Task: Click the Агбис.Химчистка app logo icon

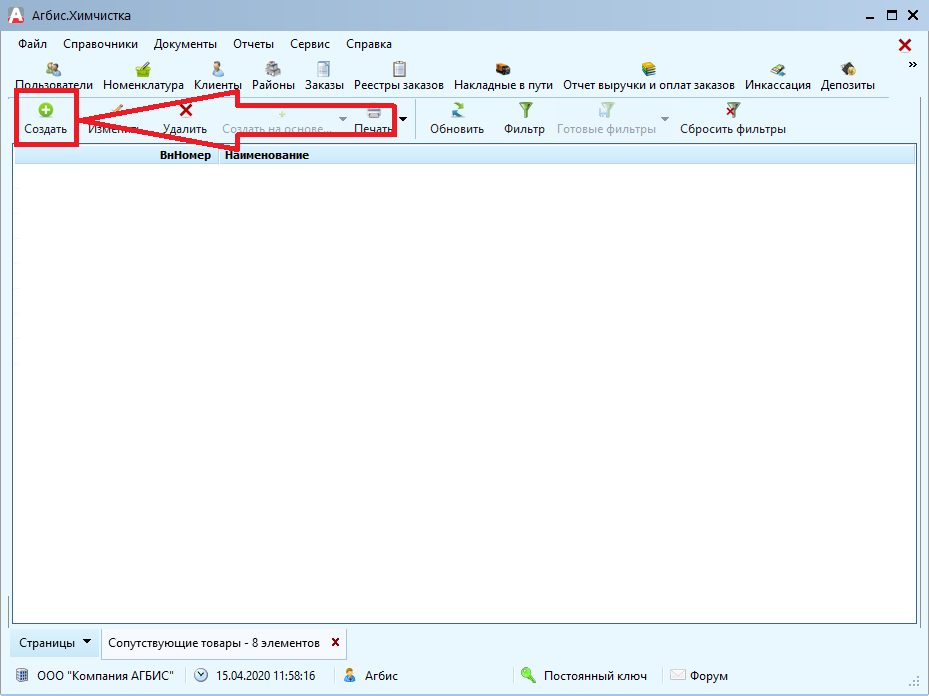Action: pos(16,15)
